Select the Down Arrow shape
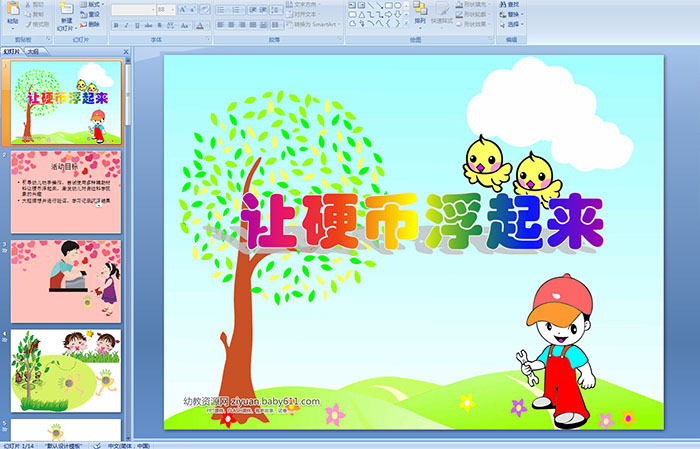The width and height of the screenshot is (700, 449). 397,15
